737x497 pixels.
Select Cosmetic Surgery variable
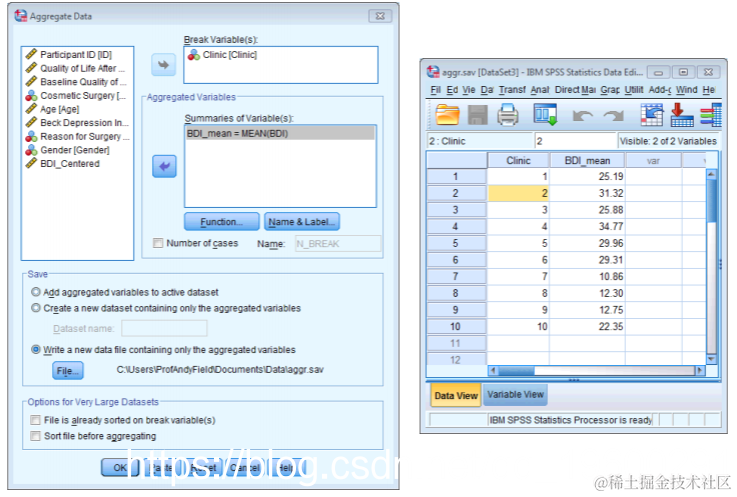(x=78, y=95)
